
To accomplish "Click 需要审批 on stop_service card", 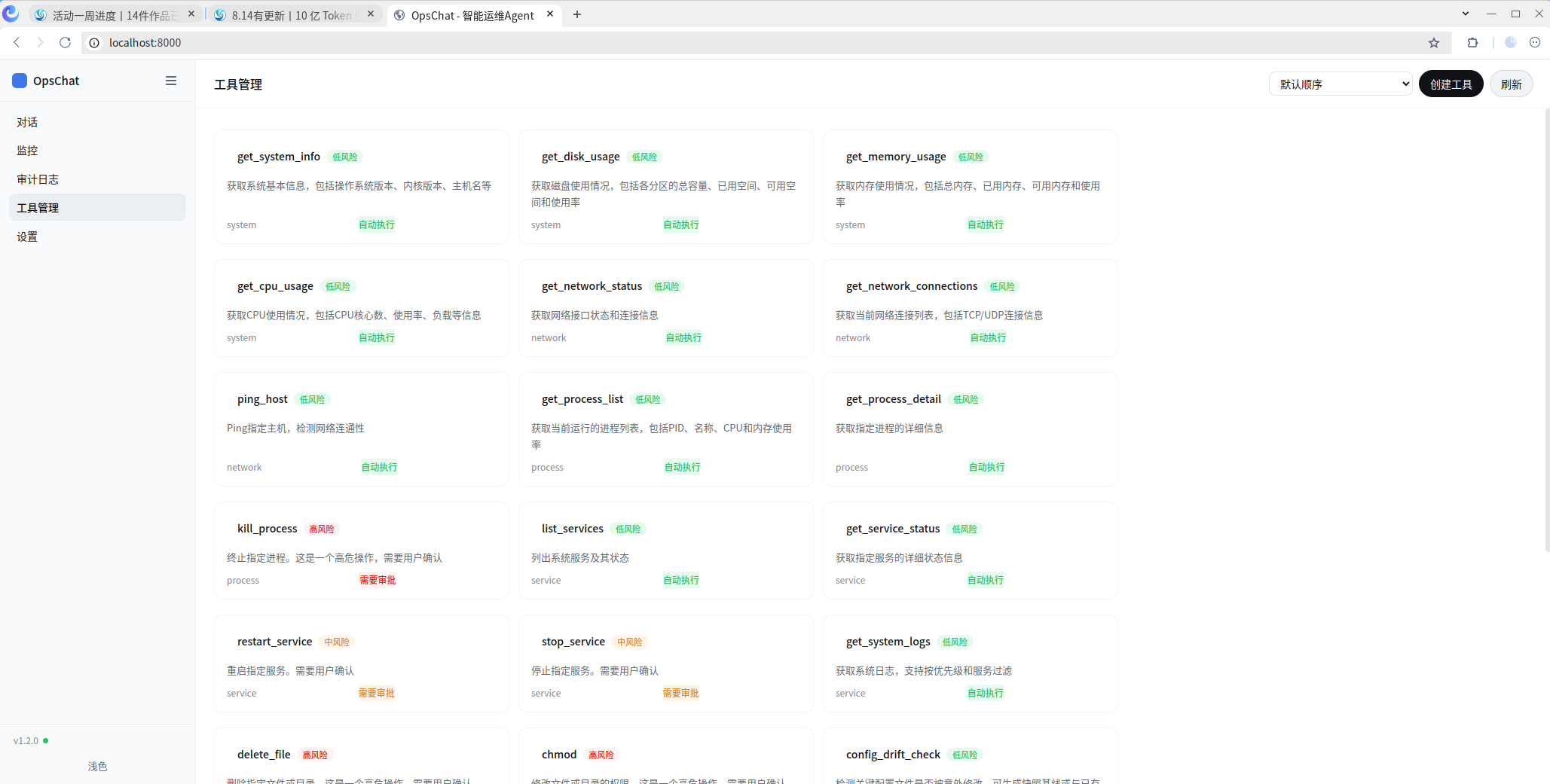I will pyautogui.click(x=681, y=693).
